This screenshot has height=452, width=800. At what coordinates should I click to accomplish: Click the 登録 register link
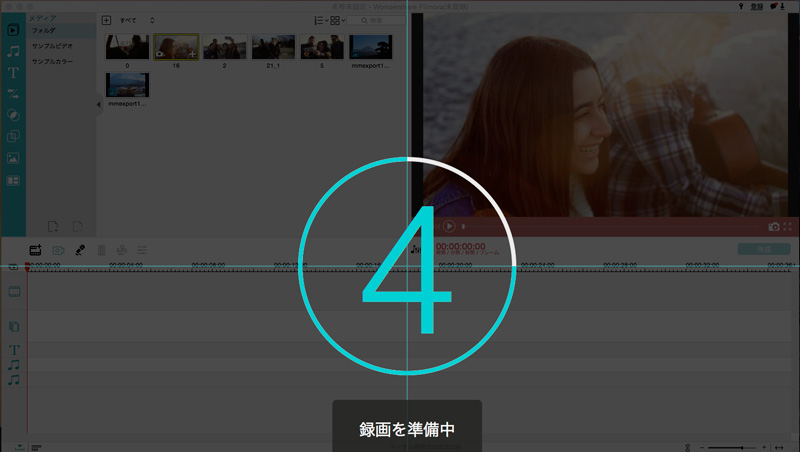[757, 7]
